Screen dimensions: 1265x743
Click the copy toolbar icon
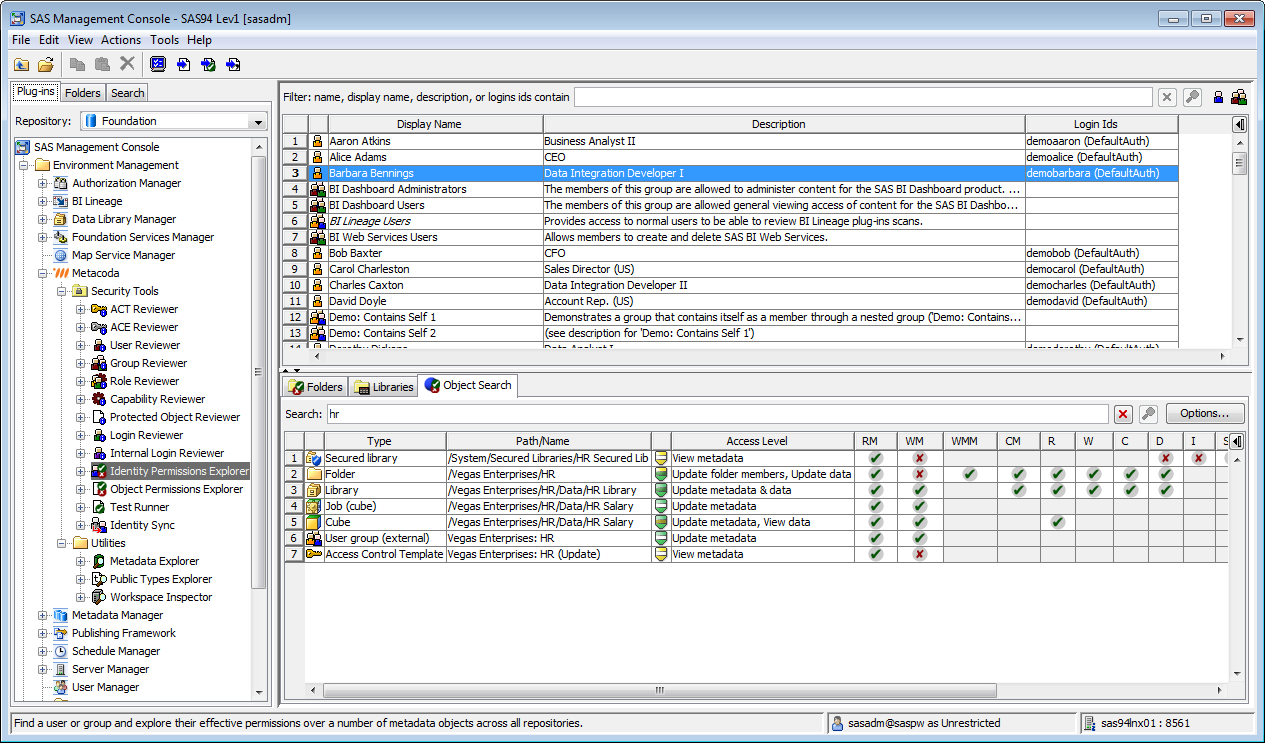(x=78, y=64)
